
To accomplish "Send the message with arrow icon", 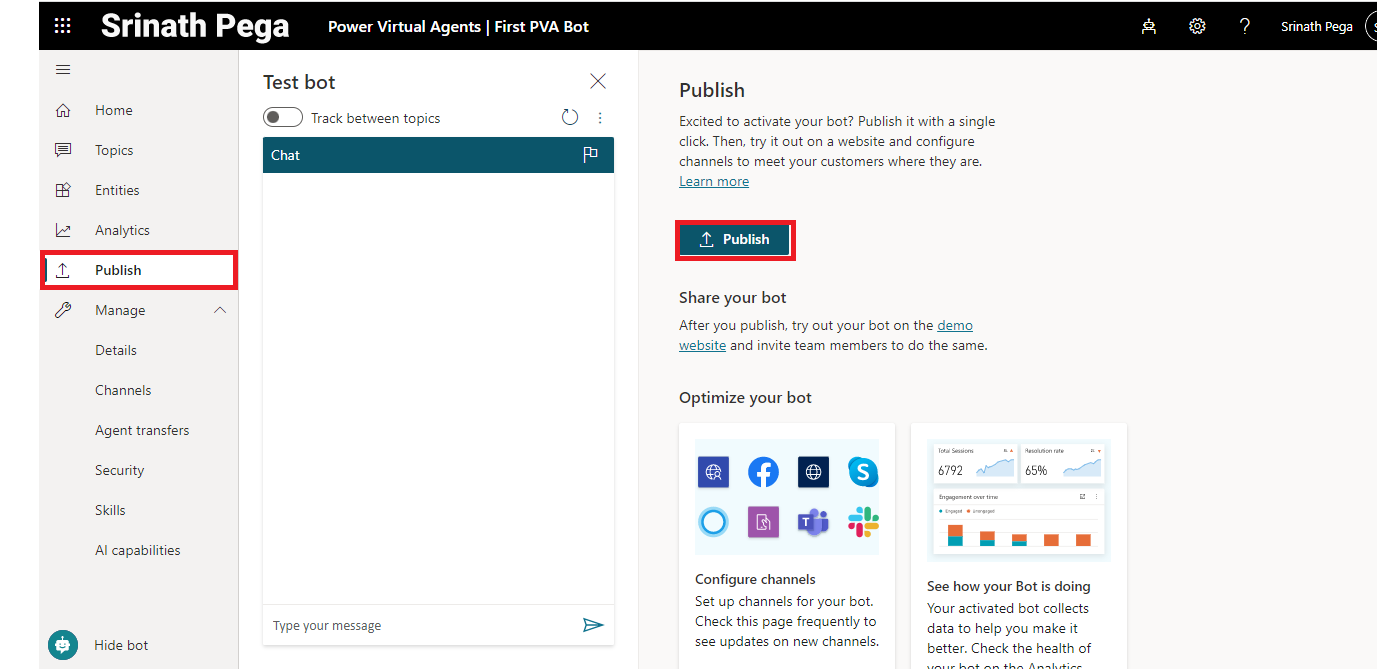I will (x=593, y=625).
